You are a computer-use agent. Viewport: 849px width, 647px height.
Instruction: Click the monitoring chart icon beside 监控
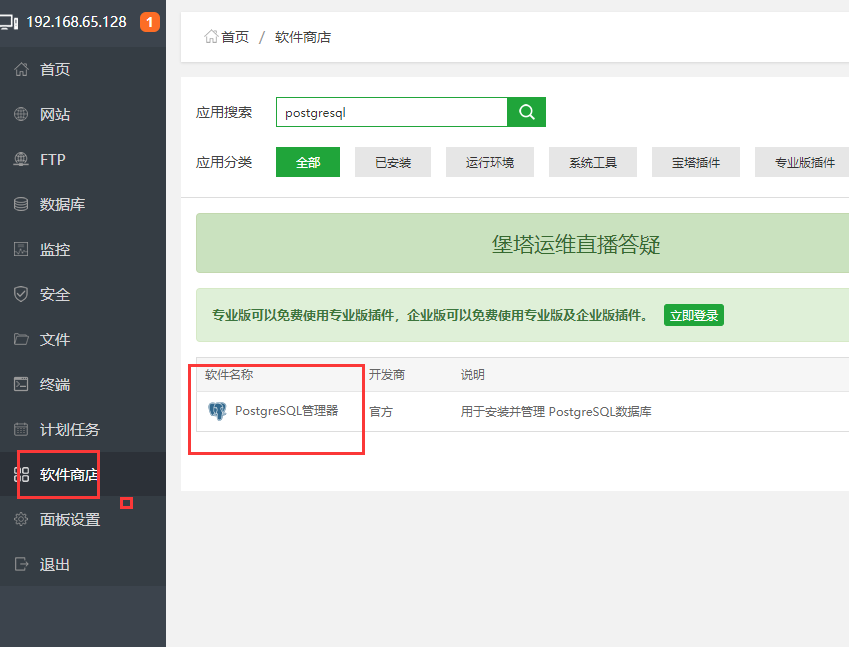21,249
